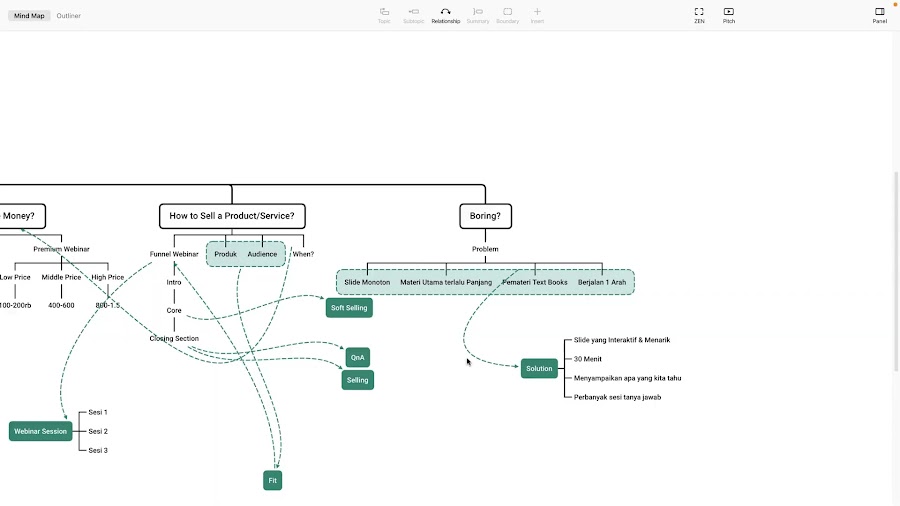Select the "Middle Price" node
Screen dimensions: 900x506
point(61,277)
